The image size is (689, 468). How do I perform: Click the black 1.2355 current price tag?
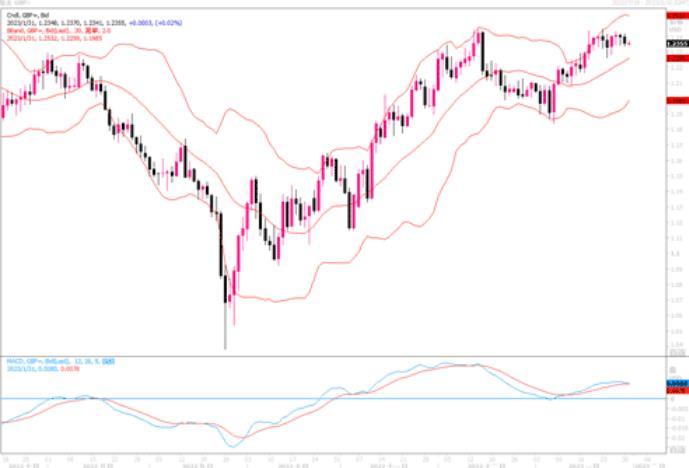pyautogui.click(x=676, y=45)
